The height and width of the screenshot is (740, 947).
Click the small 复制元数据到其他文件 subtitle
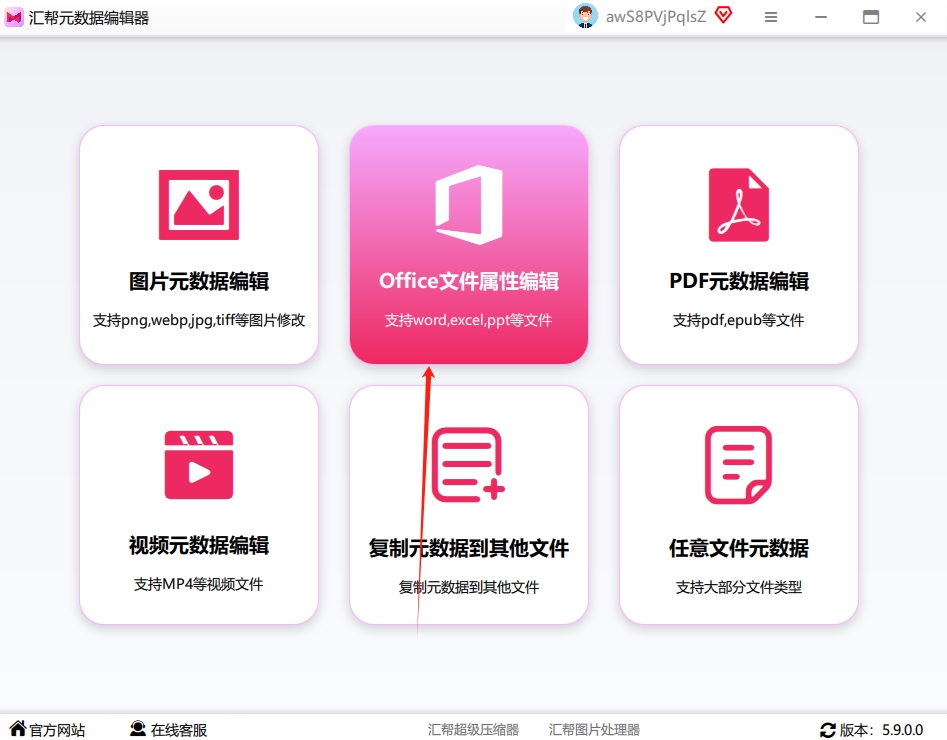click(469, 587)
